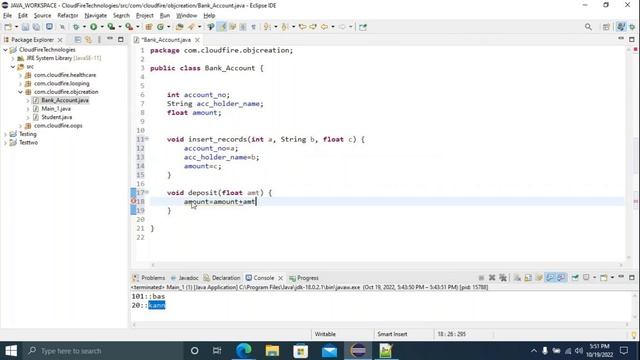The width and height of the screenshot is (640, 360).
Task: Switch to the Progress tab
Action: (x=304, y=278)
